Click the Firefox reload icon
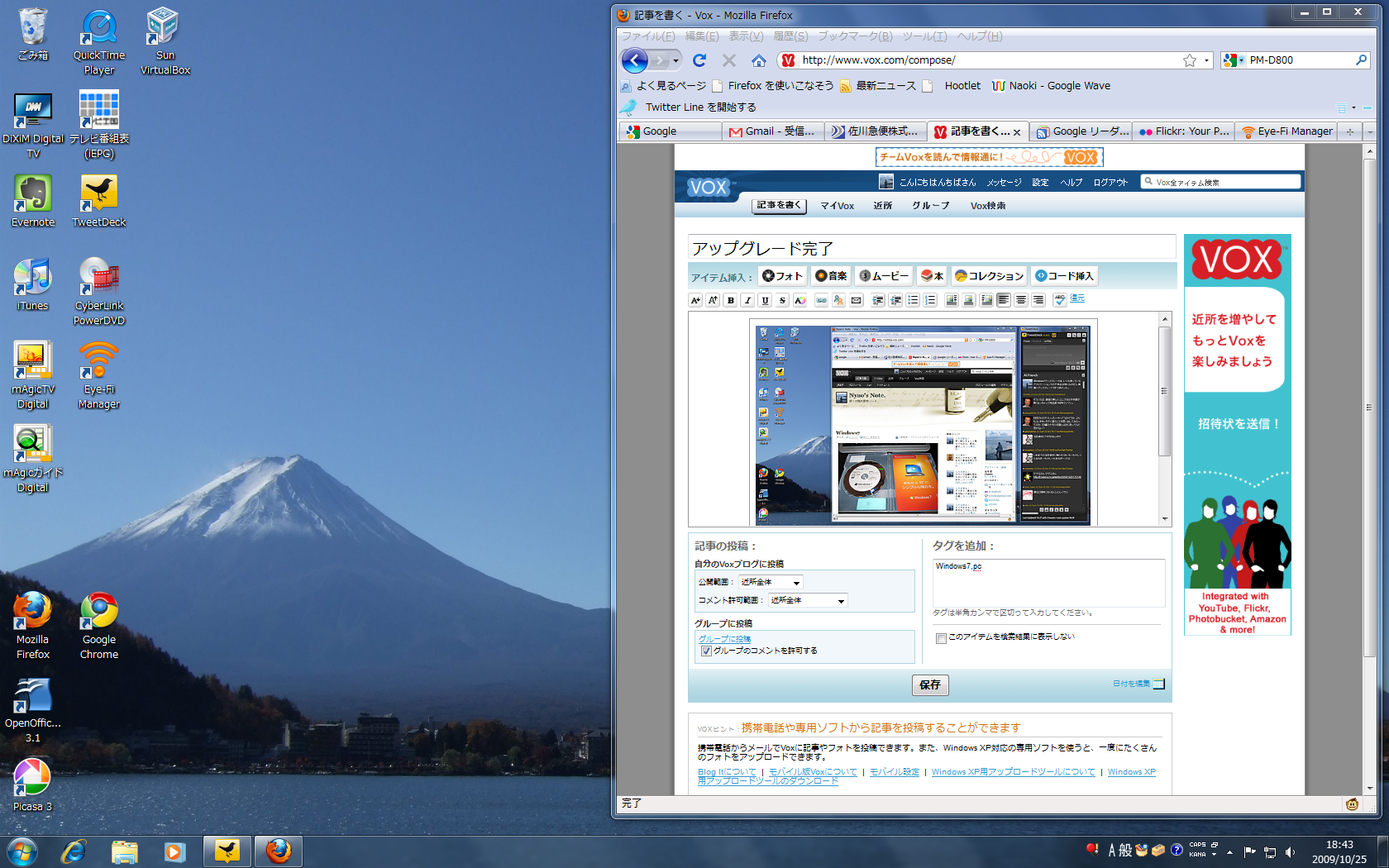1389x868 pixels. [699, 60]
